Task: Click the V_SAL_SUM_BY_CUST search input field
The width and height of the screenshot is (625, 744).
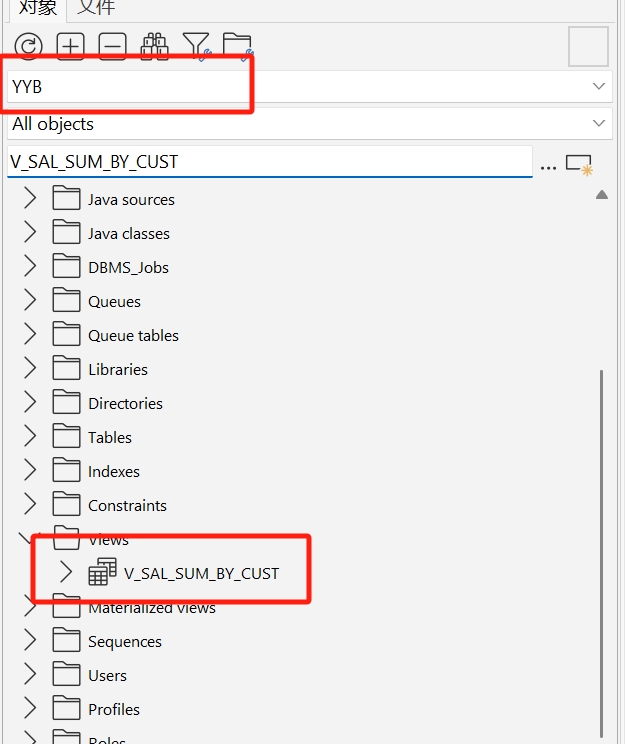Action: click(x=270, y=162)
